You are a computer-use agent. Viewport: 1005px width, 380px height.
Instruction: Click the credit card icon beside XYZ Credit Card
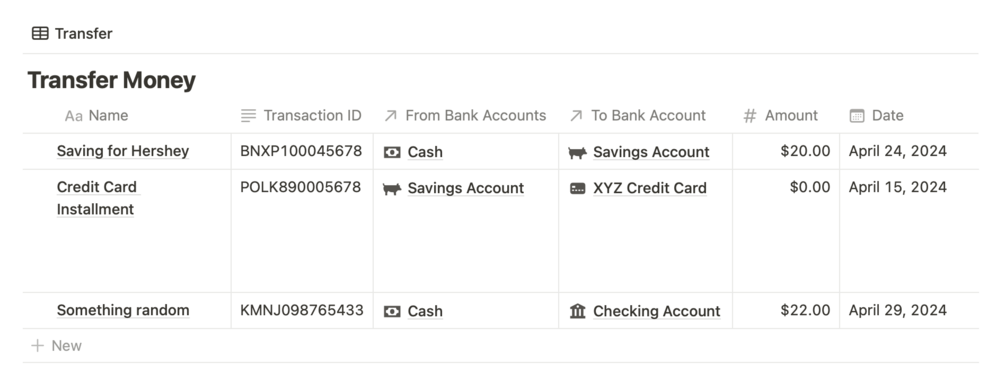pyautogui.click(x=577, y=188)
